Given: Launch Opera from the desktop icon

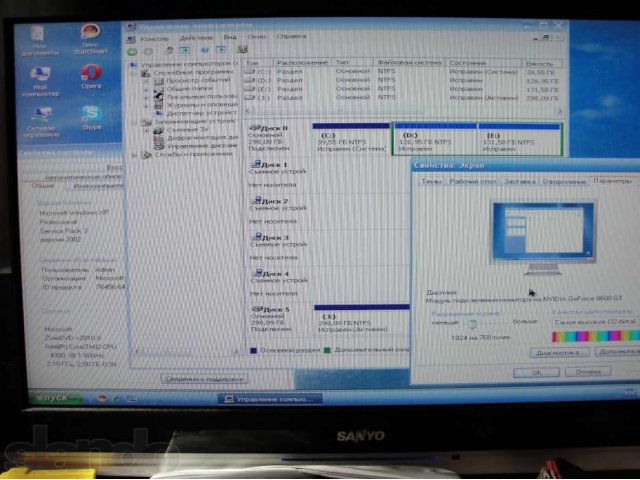Looking at the screenshot, I should (x=91, y=77).
